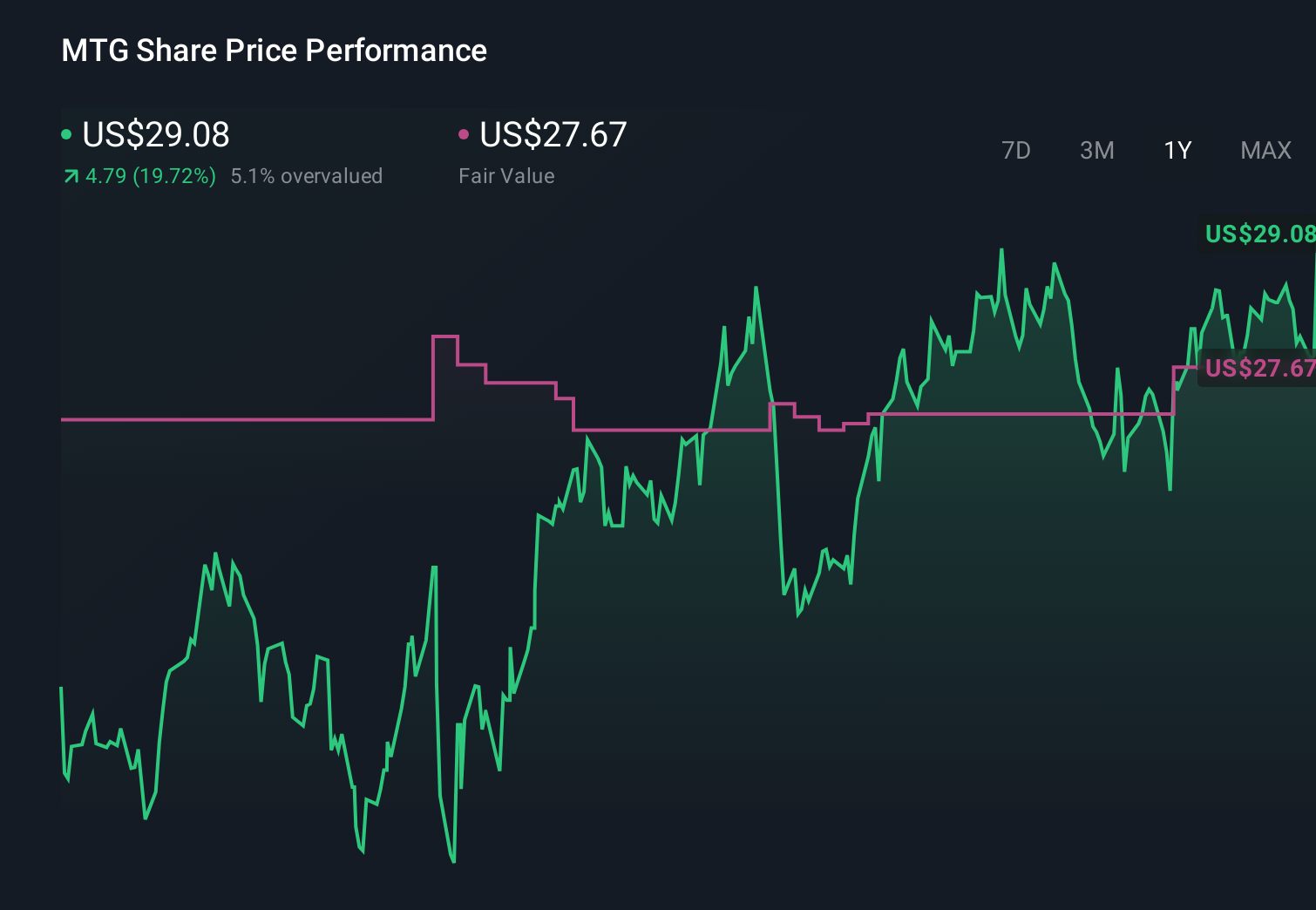Click the Fair Value caption text

(x=506, y=176)
